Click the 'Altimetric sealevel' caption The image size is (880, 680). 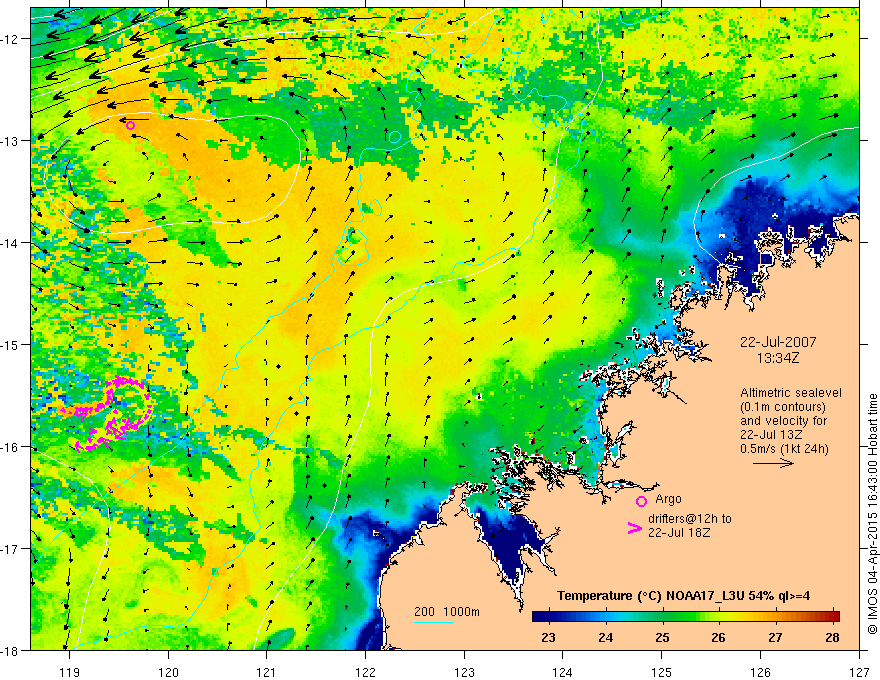[791, 393]
